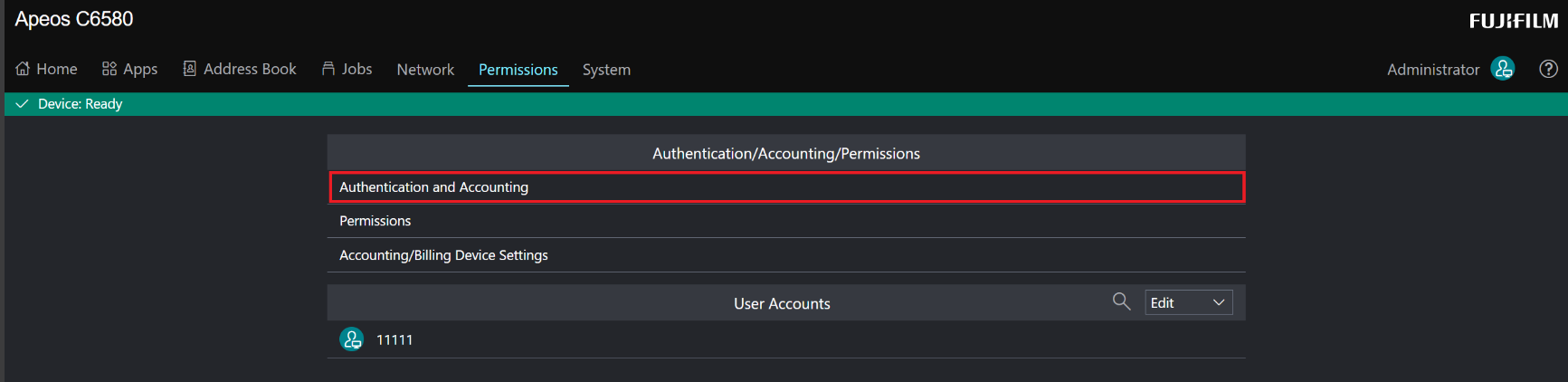Click the user icon beside 11111
Screen dimensions: 1568x382
pyautogui.click(x=351, y=339)
